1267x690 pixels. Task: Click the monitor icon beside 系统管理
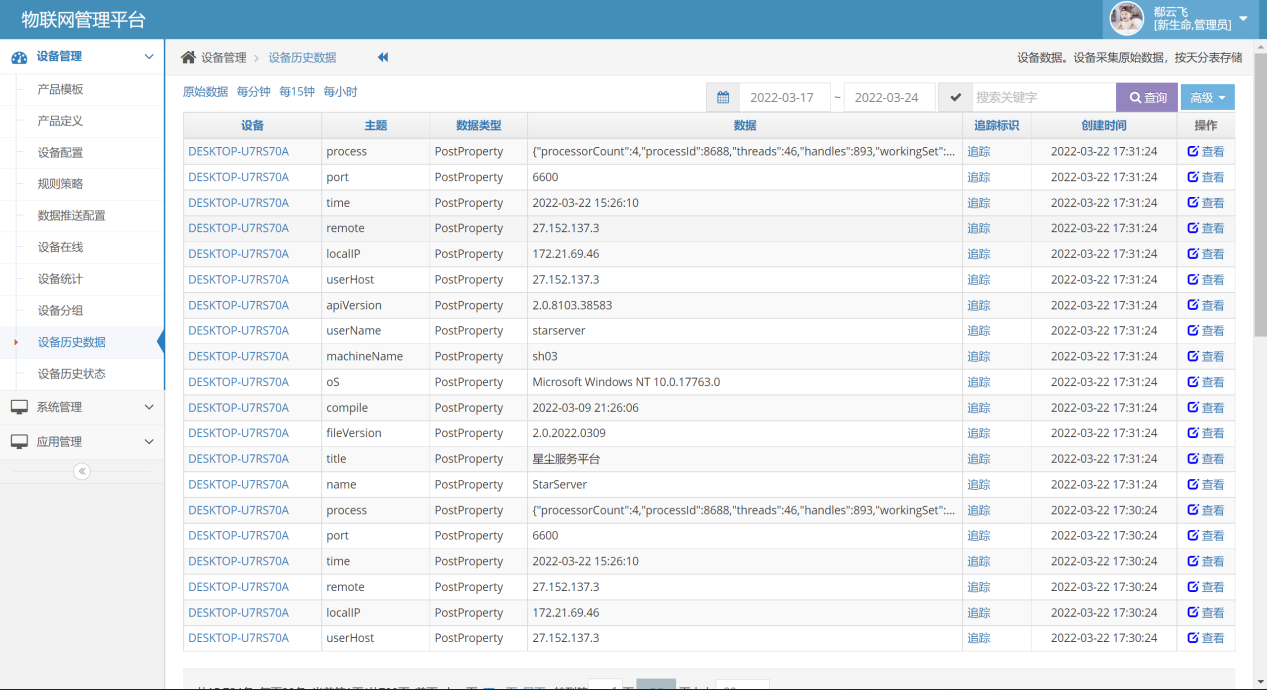click(19, 407)
